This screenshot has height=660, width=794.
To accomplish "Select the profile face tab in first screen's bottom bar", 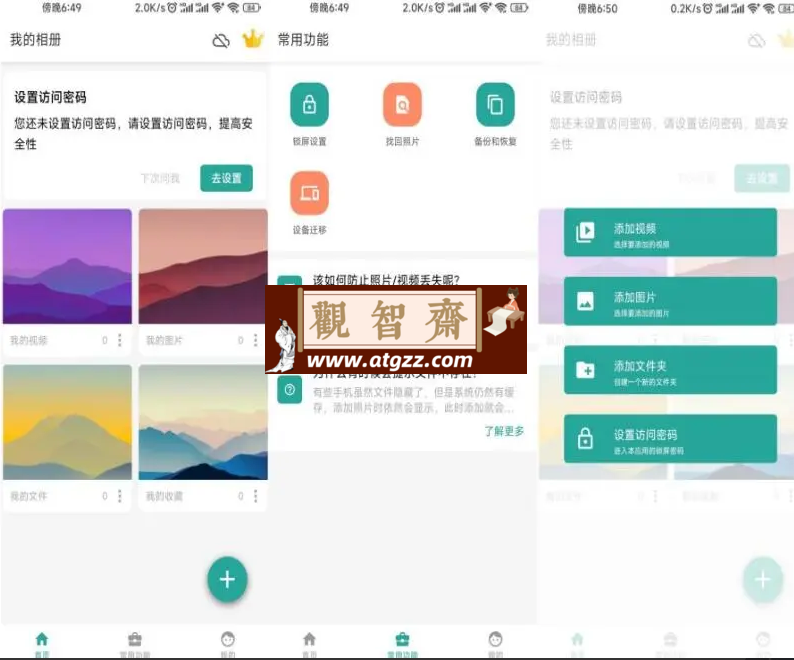I will [x=228, y=644].
